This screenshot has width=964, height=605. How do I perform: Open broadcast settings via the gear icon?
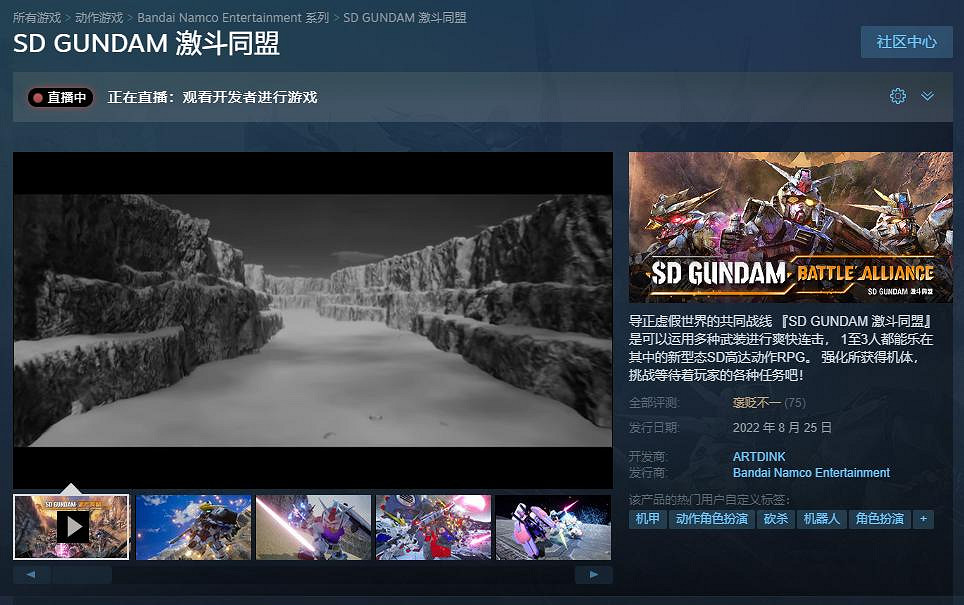tap(898, 96)
